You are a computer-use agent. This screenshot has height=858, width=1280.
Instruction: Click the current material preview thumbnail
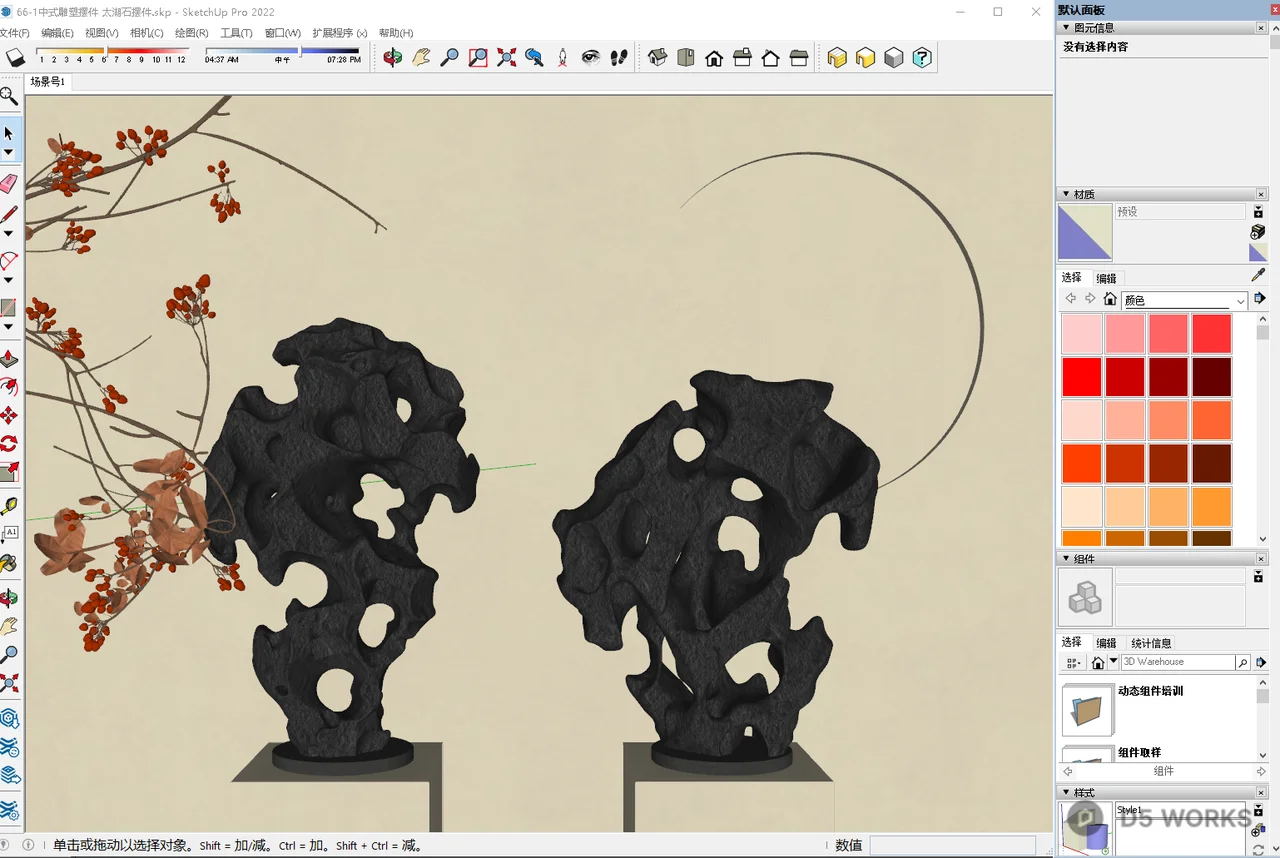tap(1085, 232)
